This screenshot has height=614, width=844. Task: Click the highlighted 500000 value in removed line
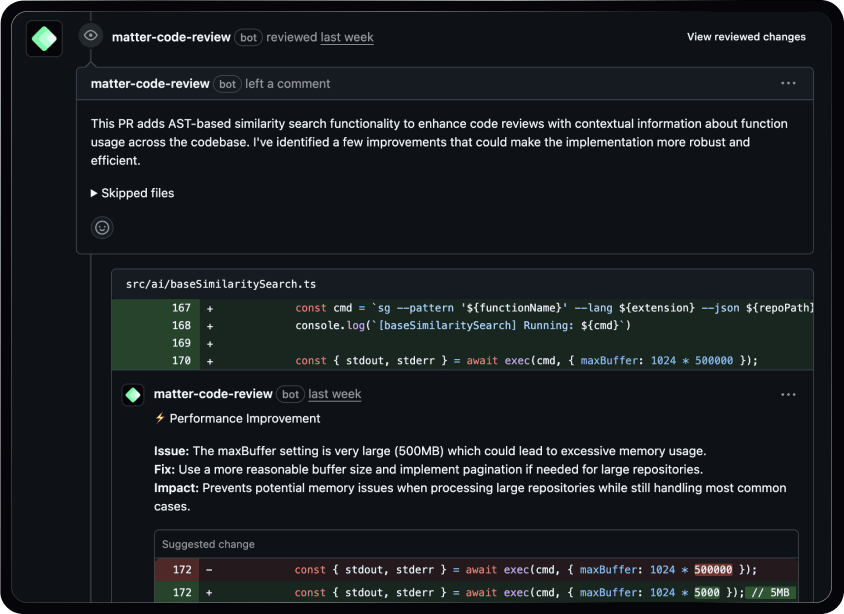(713, 569)
